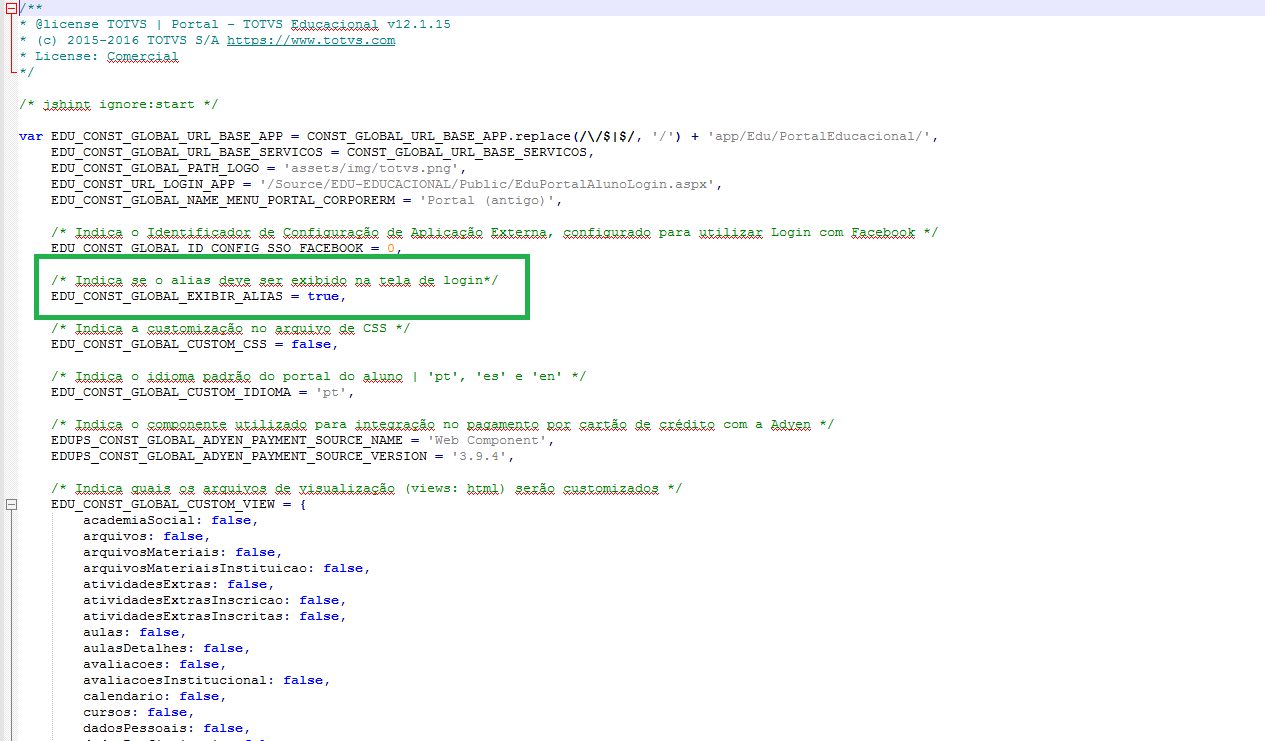1265x741 pixels.
Task: Click the EDU_CONST_GLOBAL_URL_BASE_APP variable name
Action: pyautogui.click(x=167, y=137)
